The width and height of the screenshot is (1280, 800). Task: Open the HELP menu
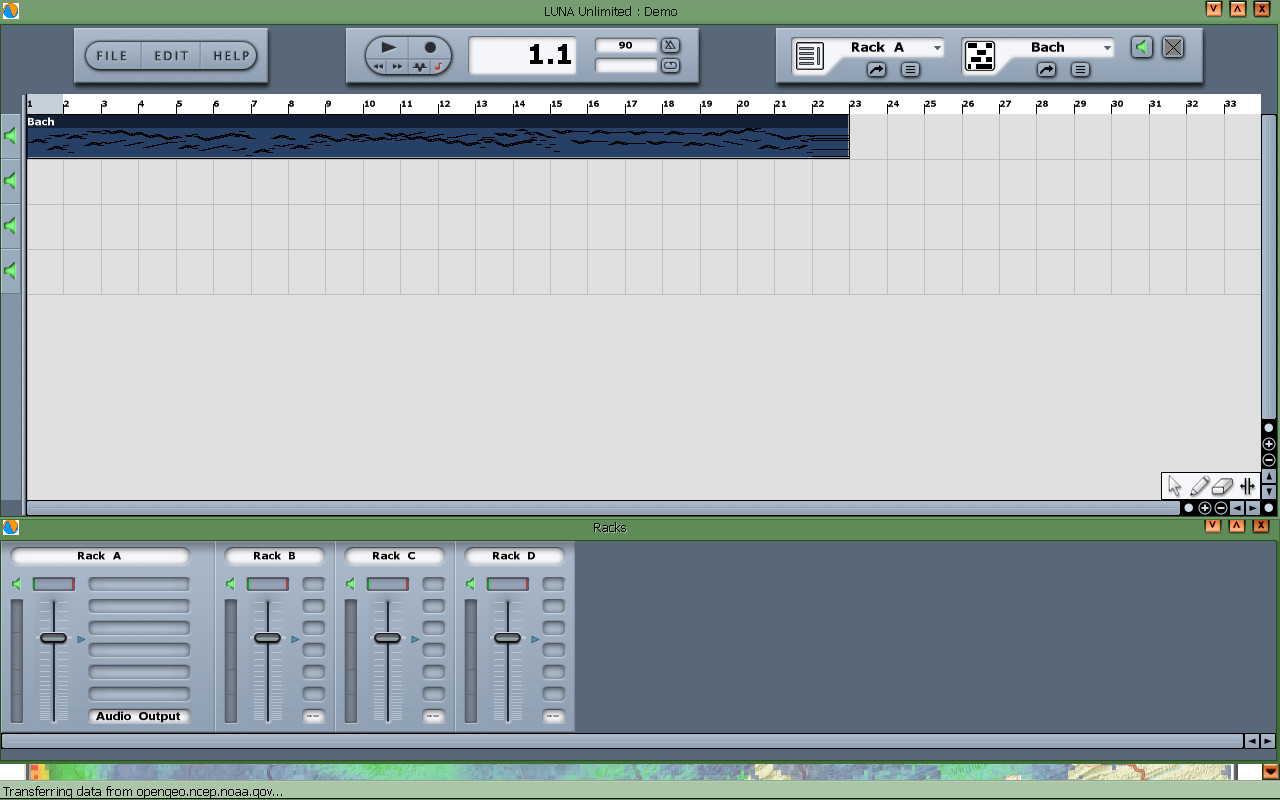[x=230, y=56]
